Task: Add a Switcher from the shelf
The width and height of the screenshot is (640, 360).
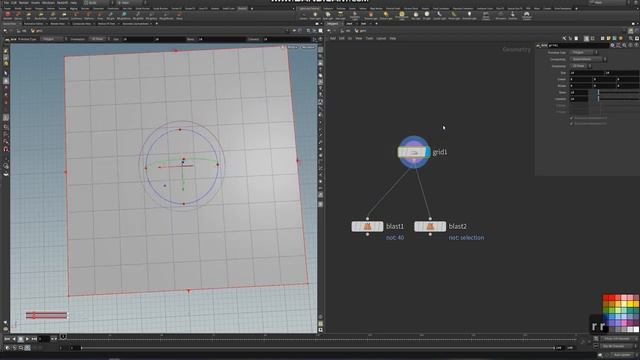Action: 513,16
